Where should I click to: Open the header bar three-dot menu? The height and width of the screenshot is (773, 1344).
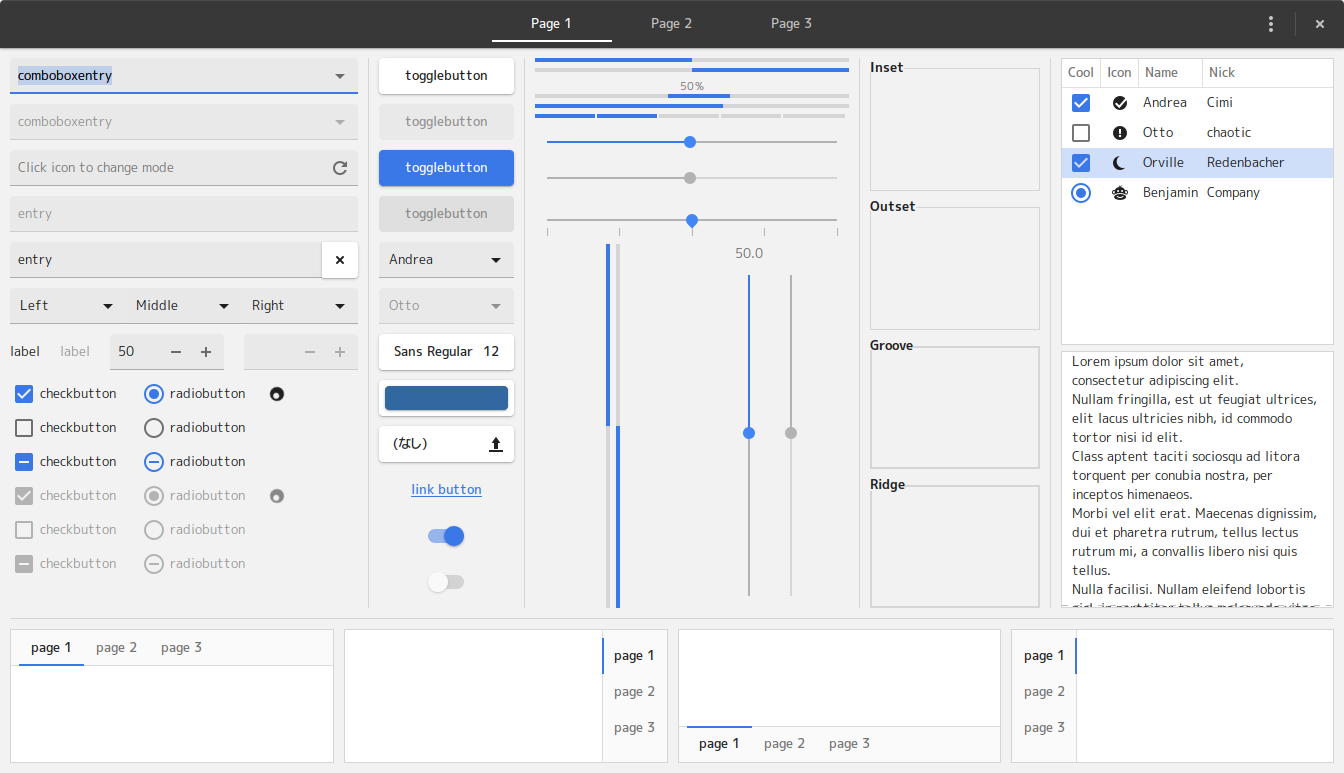pyautogui.click(x=1271, y=24)
